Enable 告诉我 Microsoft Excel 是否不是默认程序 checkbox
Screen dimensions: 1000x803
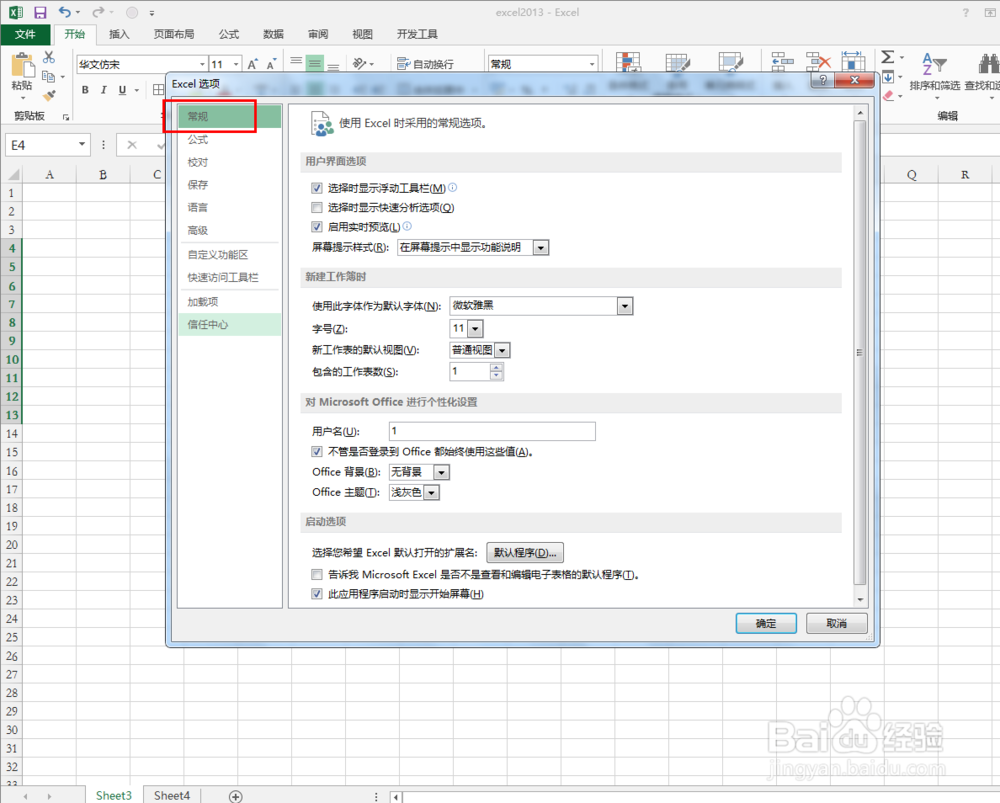click(x=316, y=575)
